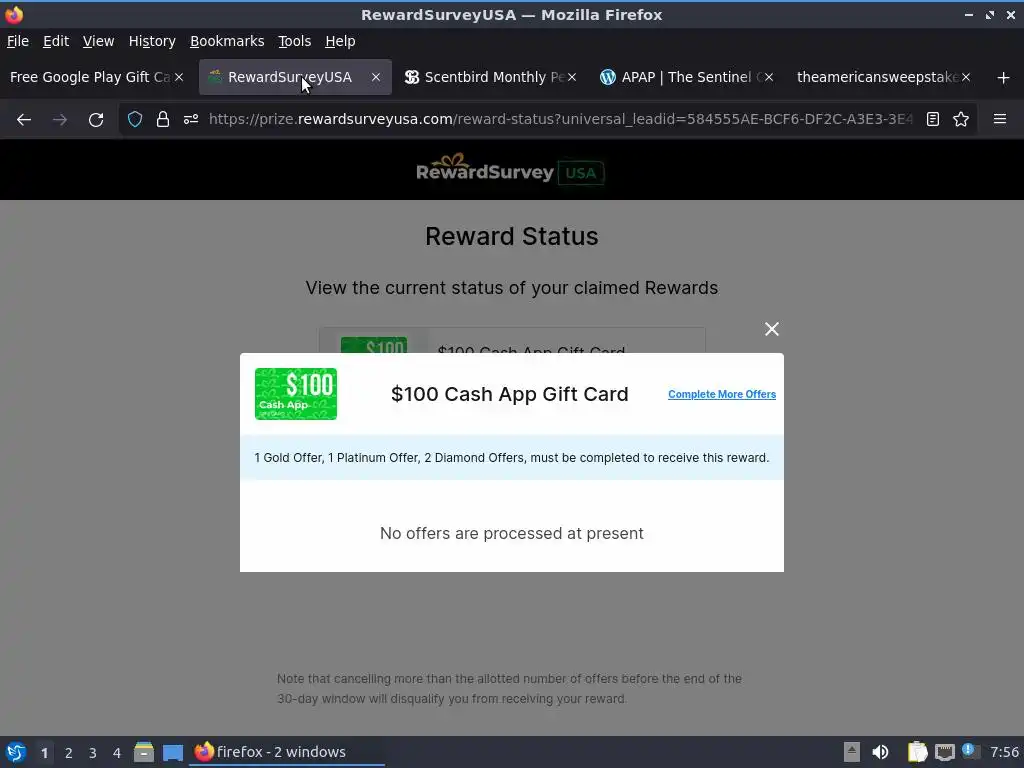Click the offer requirements notice text
This screenshot has width=1024, height=768.
[511, 458]
